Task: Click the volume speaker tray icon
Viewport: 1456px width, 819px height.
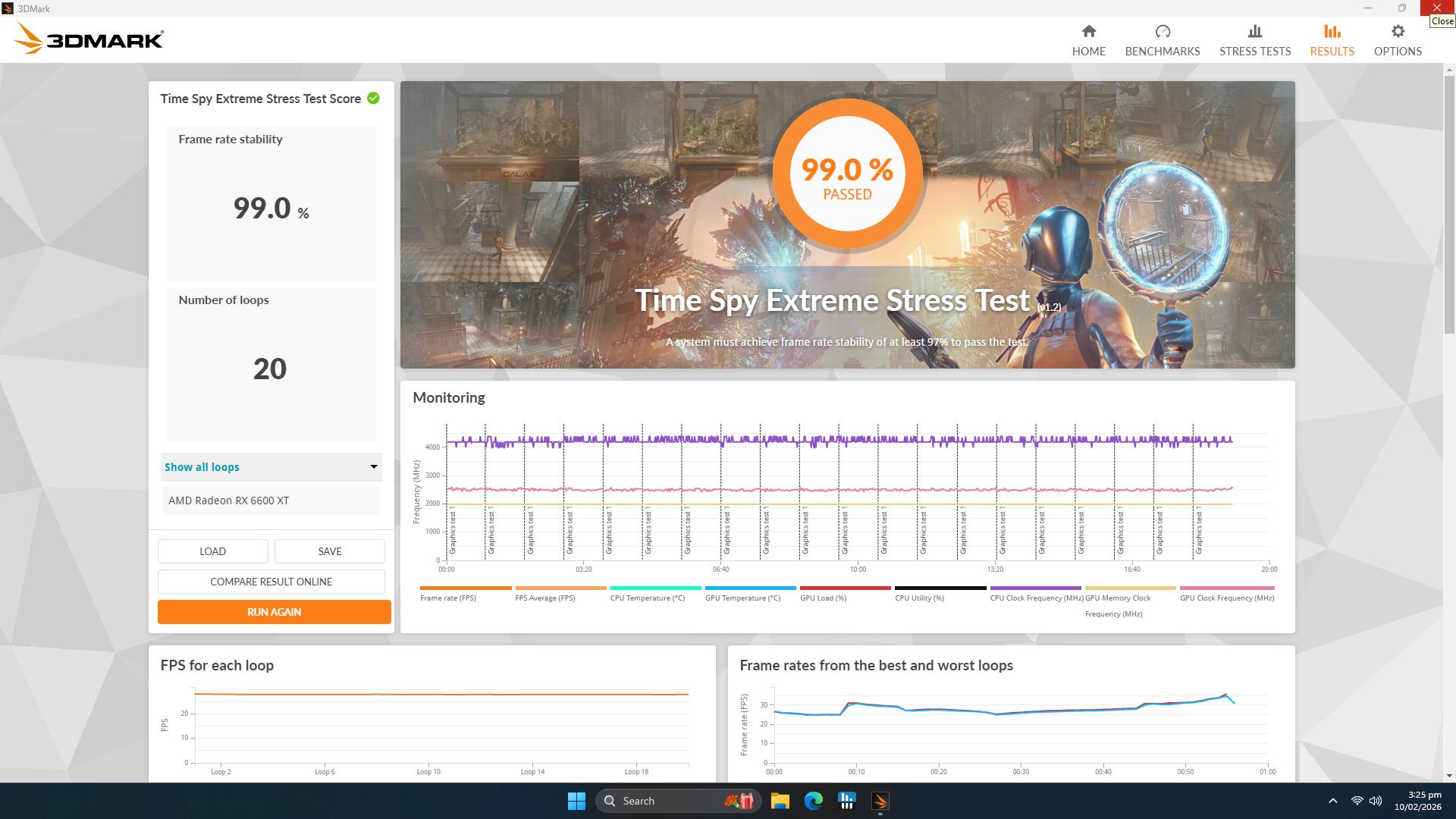Action: click(1376, 801)
